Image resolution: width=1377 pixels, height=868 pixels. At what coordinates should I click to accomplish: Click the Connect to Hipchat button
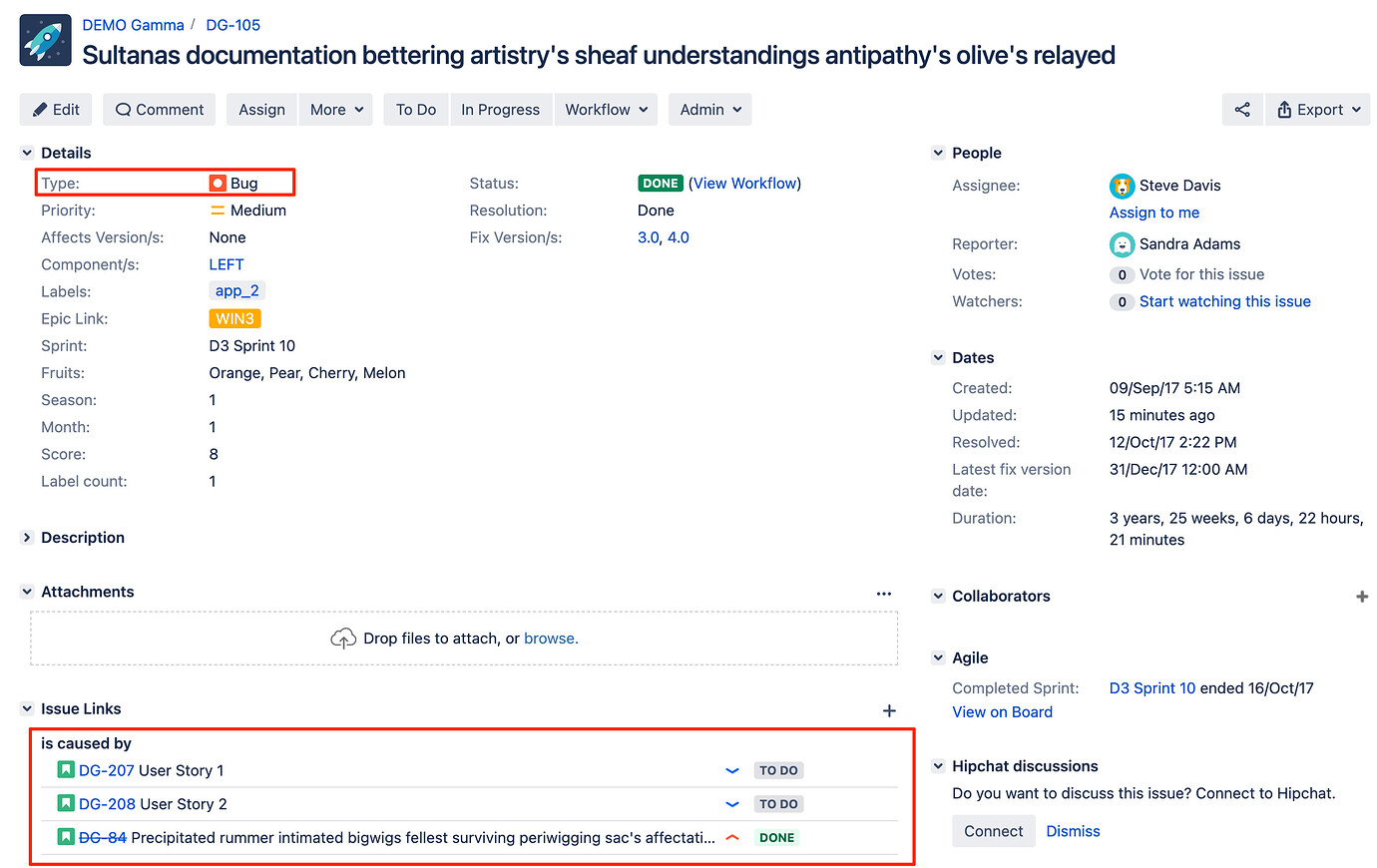pos(993,831)
